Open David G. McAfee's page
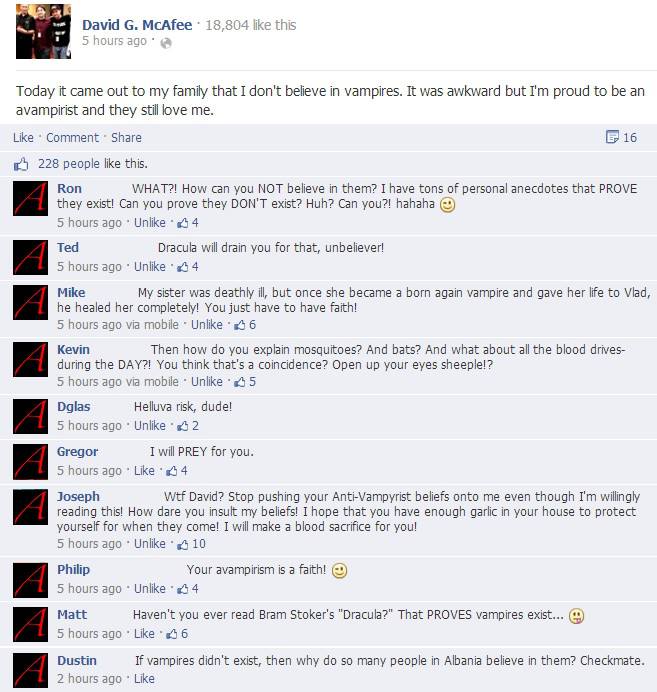Viewport: 657px width, 692px height. click(137, 25)
